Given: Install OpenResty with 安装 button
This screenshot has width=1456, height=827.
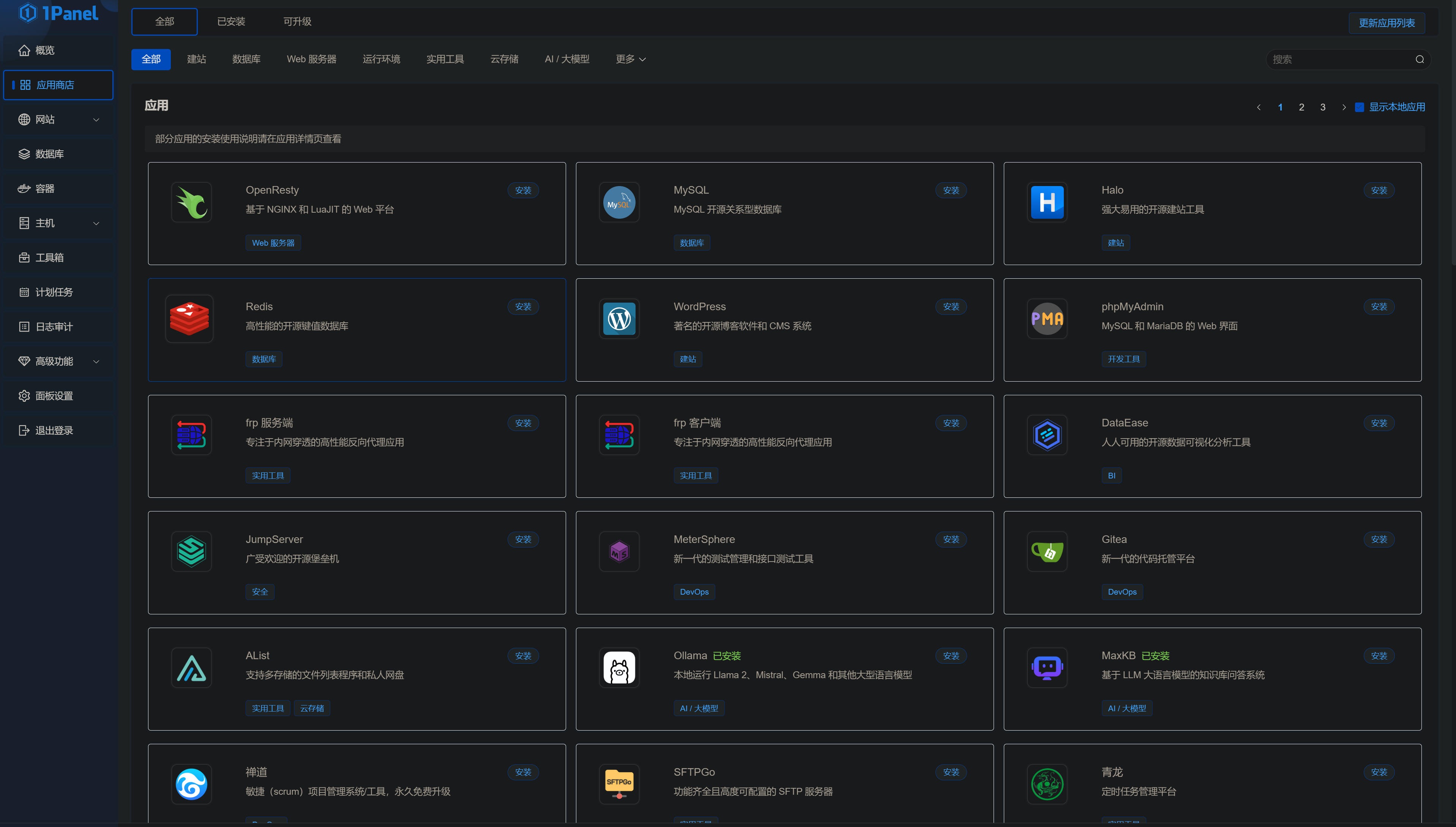Looking at the screenshot, I should click(523, 190).
